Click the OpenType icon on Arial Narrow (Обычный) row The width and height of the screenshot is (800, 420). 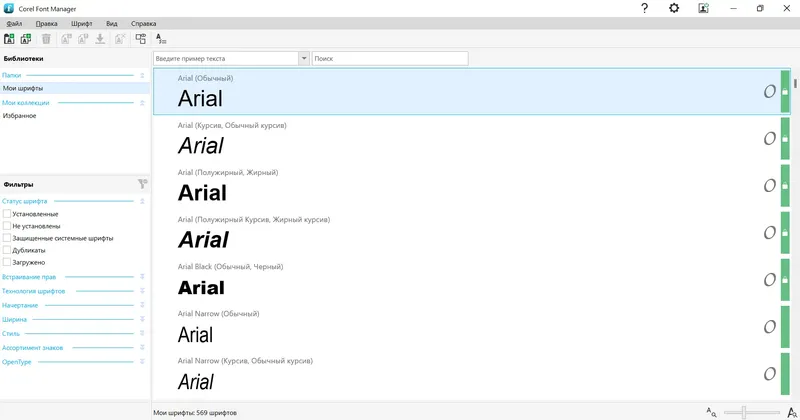click(769, 327)
